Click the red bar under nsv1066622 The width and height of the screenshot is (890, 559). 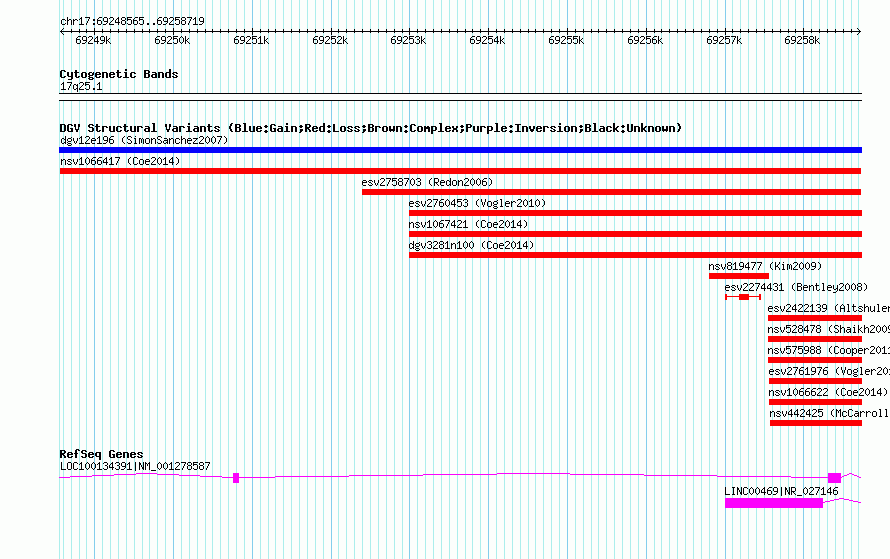816,402
